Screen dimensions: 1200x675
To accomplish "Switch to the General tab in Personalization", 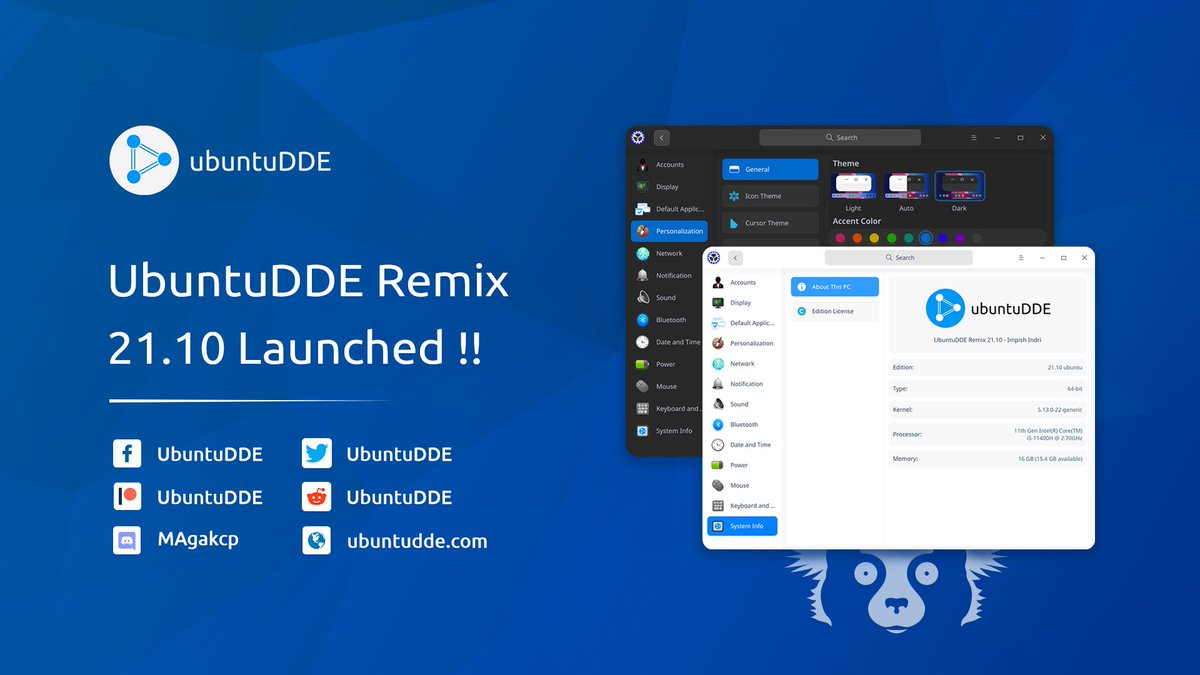I will [770, 169].
